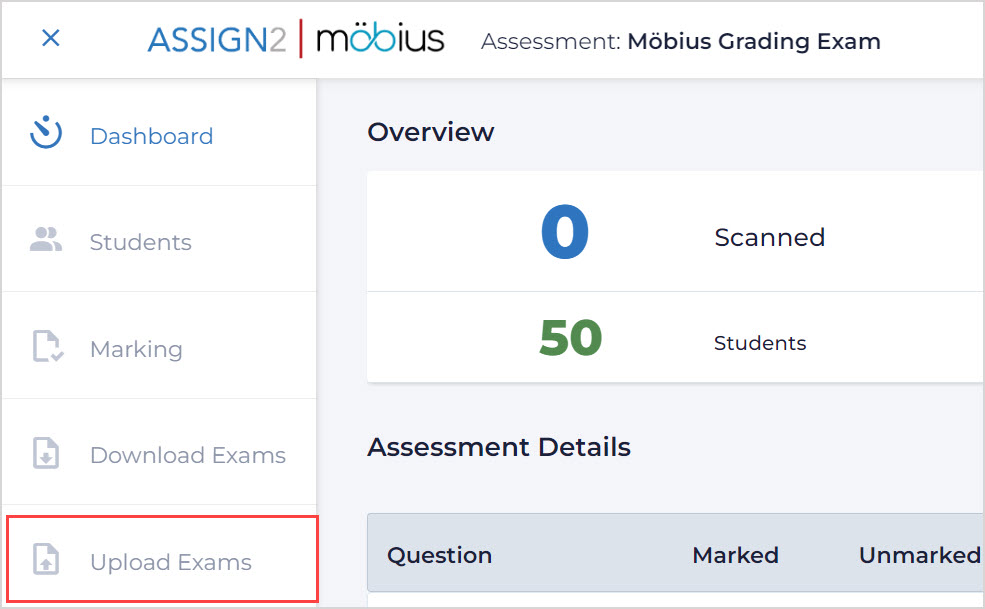Open the Dashboard menu item
Viewport: 985px width, 609px height.
click(151, 136)
